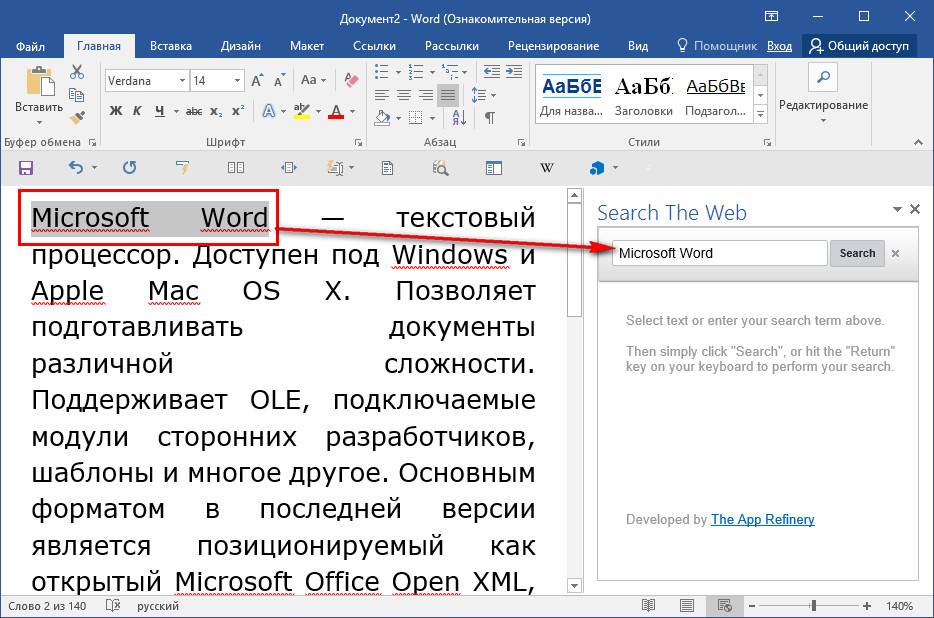Click the blue Office add-ins cube icon
The height and width of the screenshot is (618, 934).
596,168
